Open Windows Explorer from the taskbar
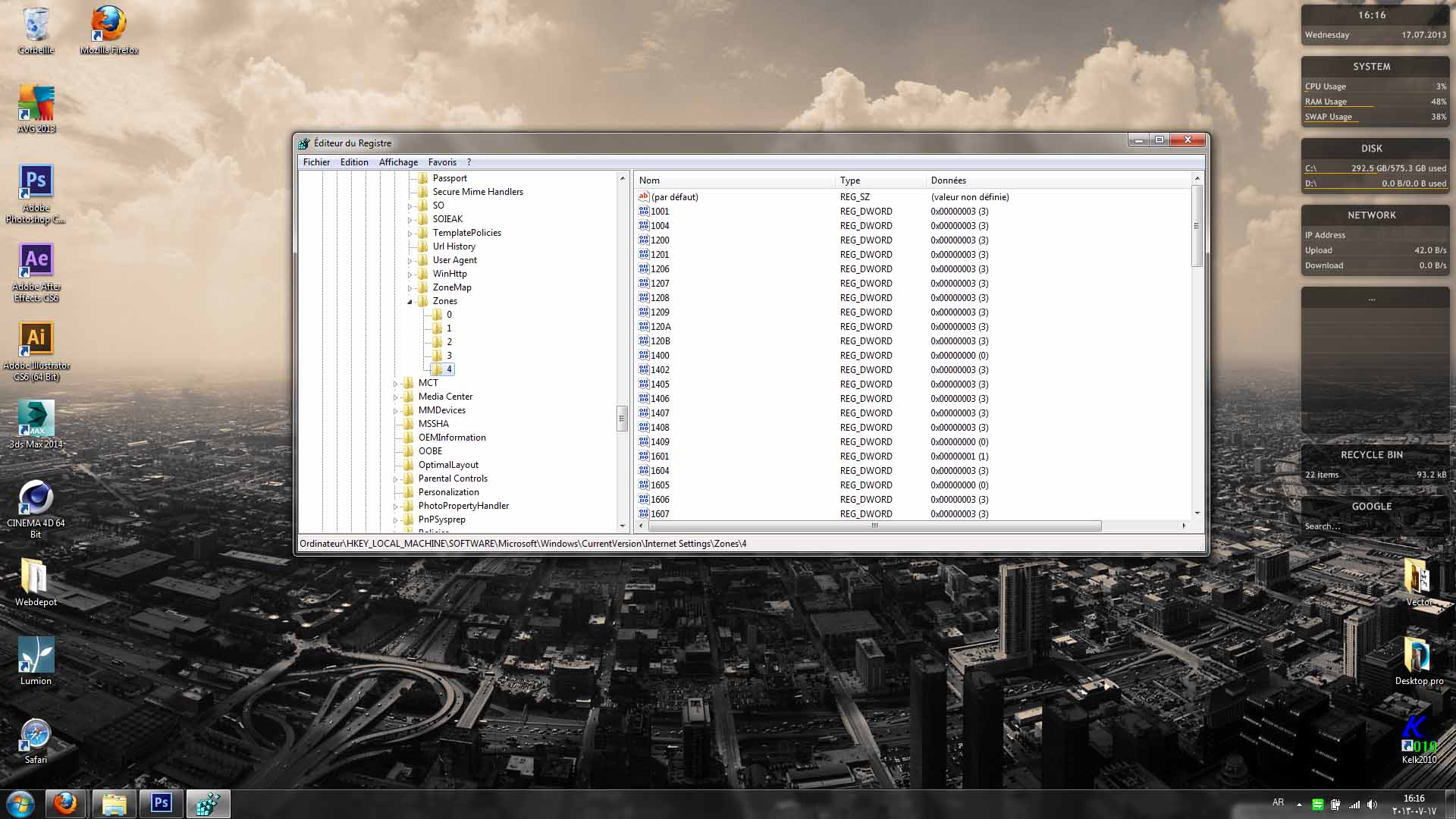The width and height of the screenshot is (1456, 819). (x=114, y=804)
